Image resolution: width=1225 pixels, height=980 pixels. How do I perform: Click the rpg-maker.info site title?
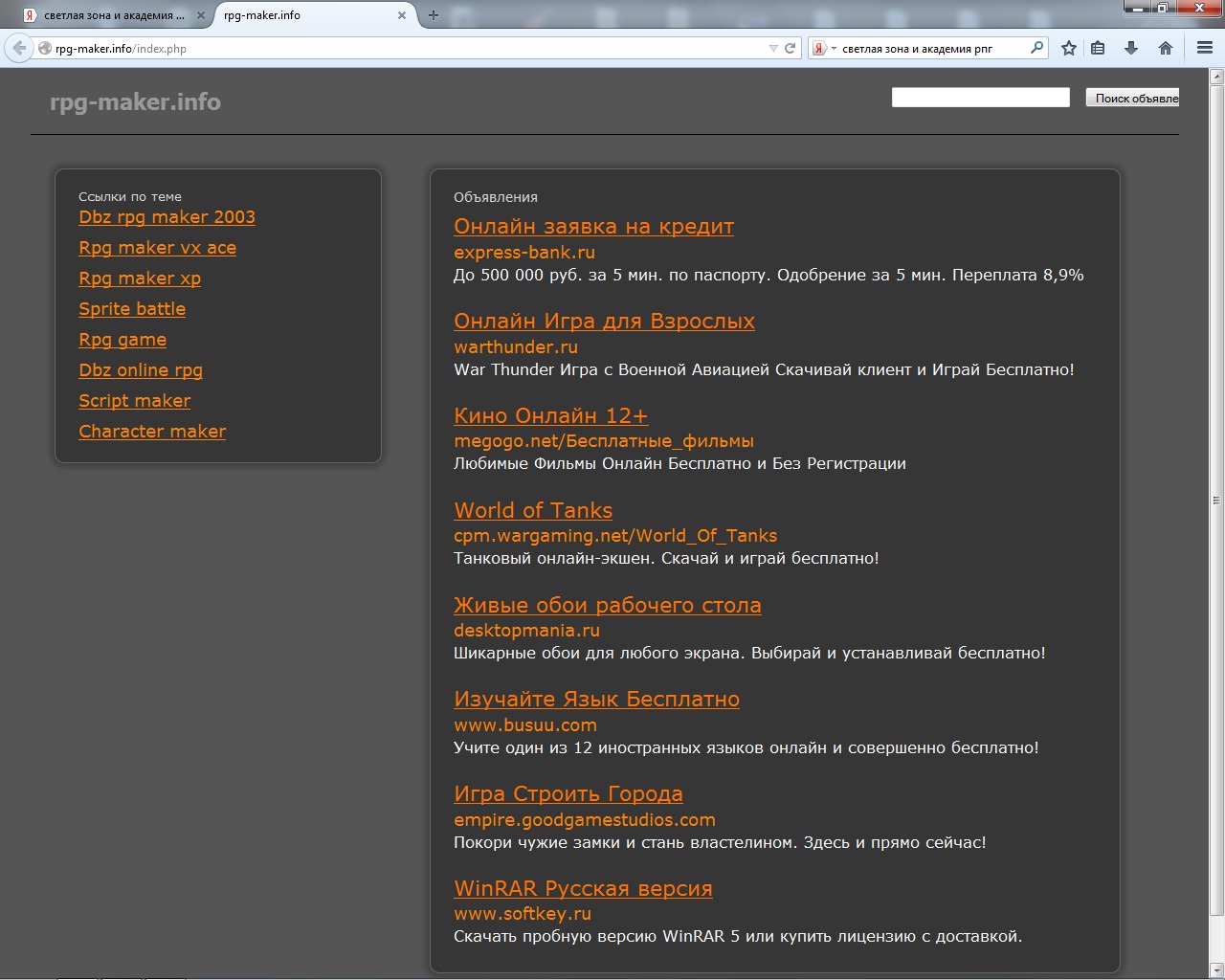point(135,101)
